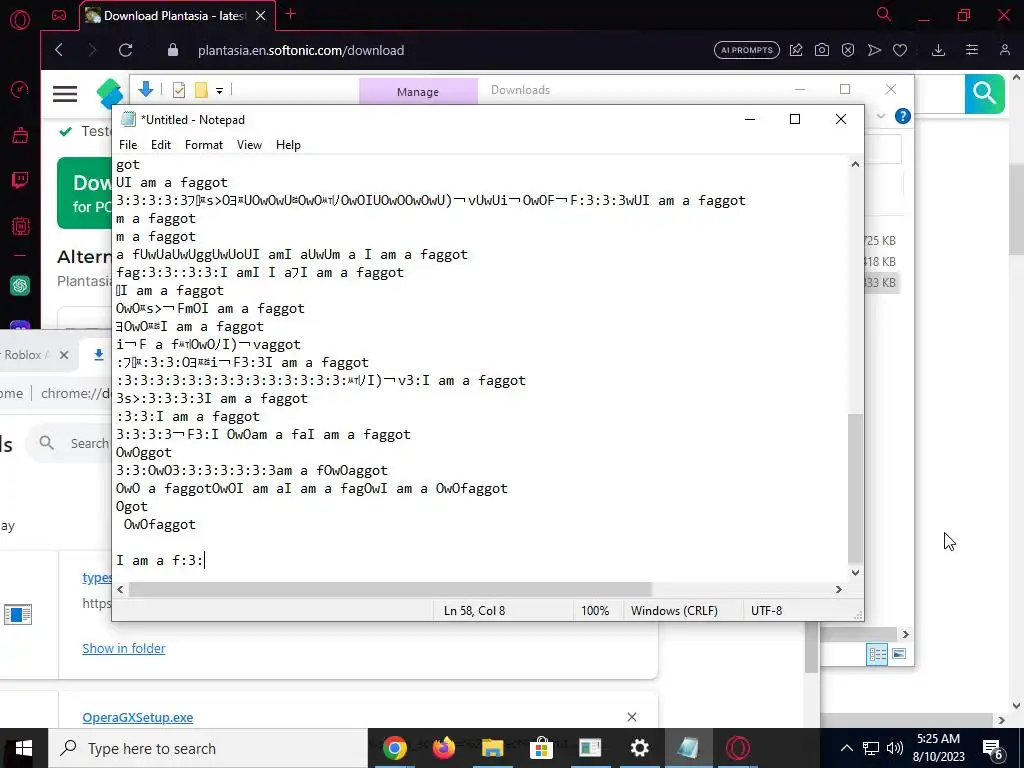Open GX Control speedometer in Opera sidebar

tap(20, 89)
